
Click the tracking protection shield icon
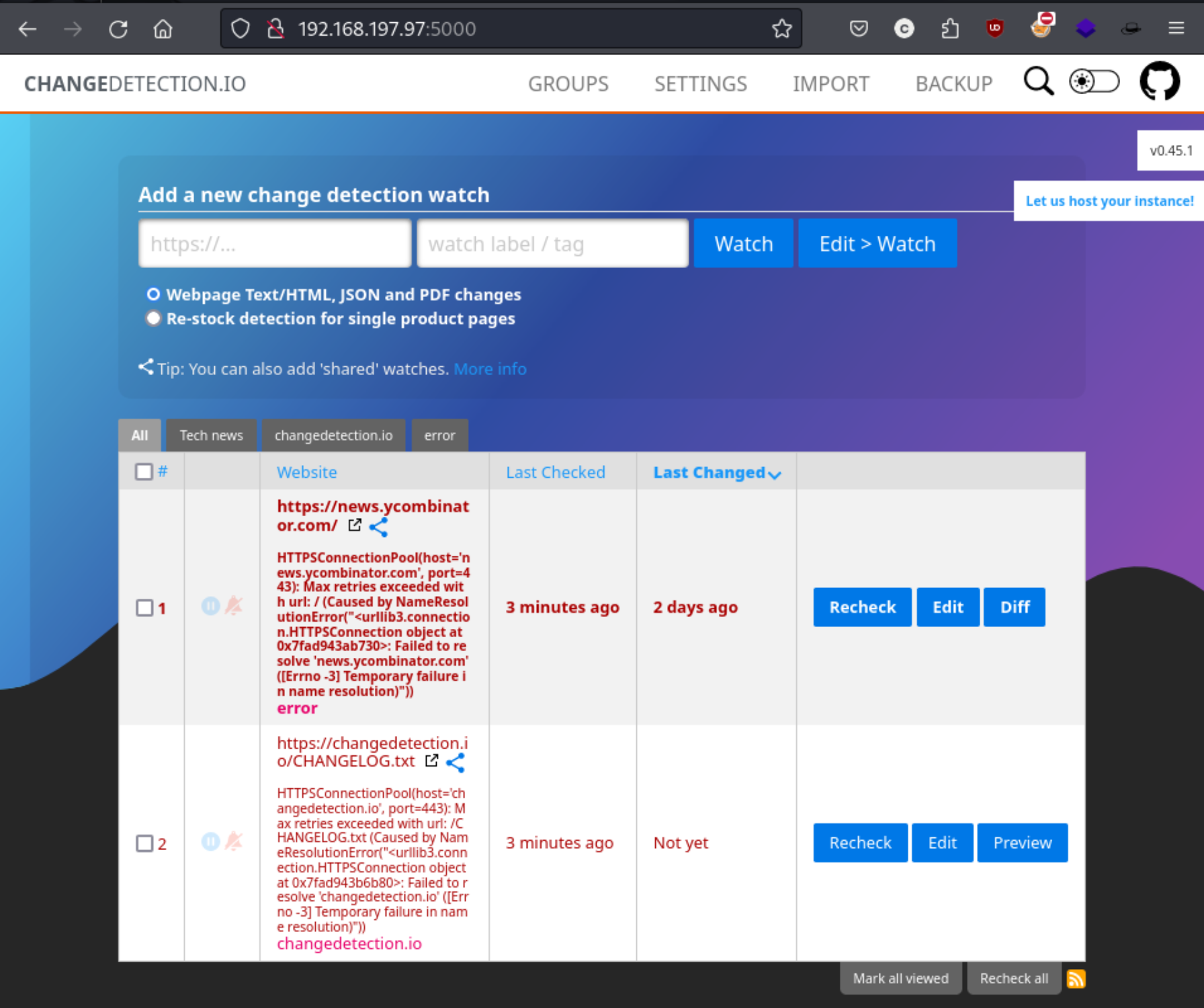pyautogui.click(x=240, y=29)
